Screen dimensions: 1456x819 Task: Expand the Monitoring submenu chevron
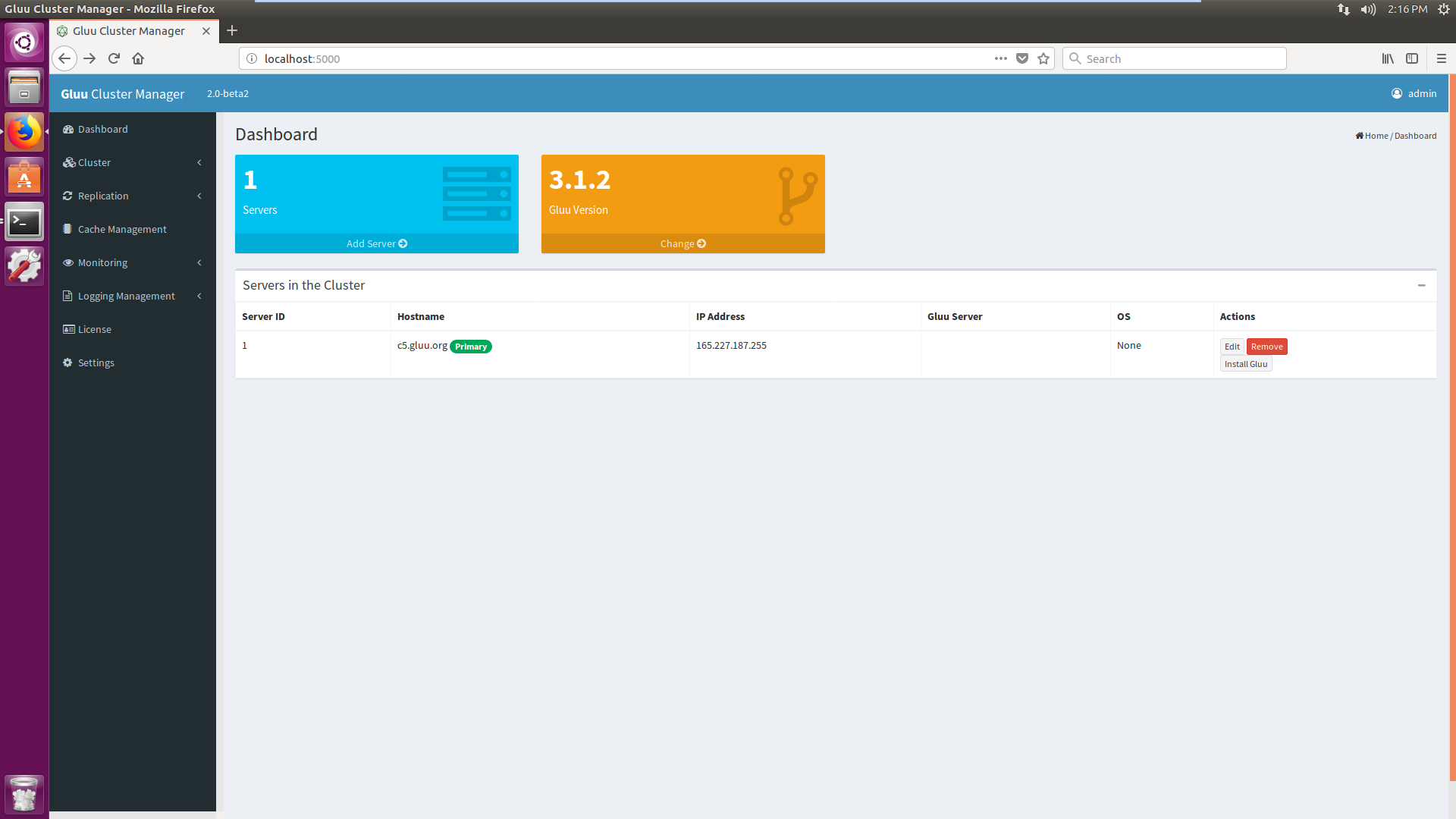click(199, 262)
